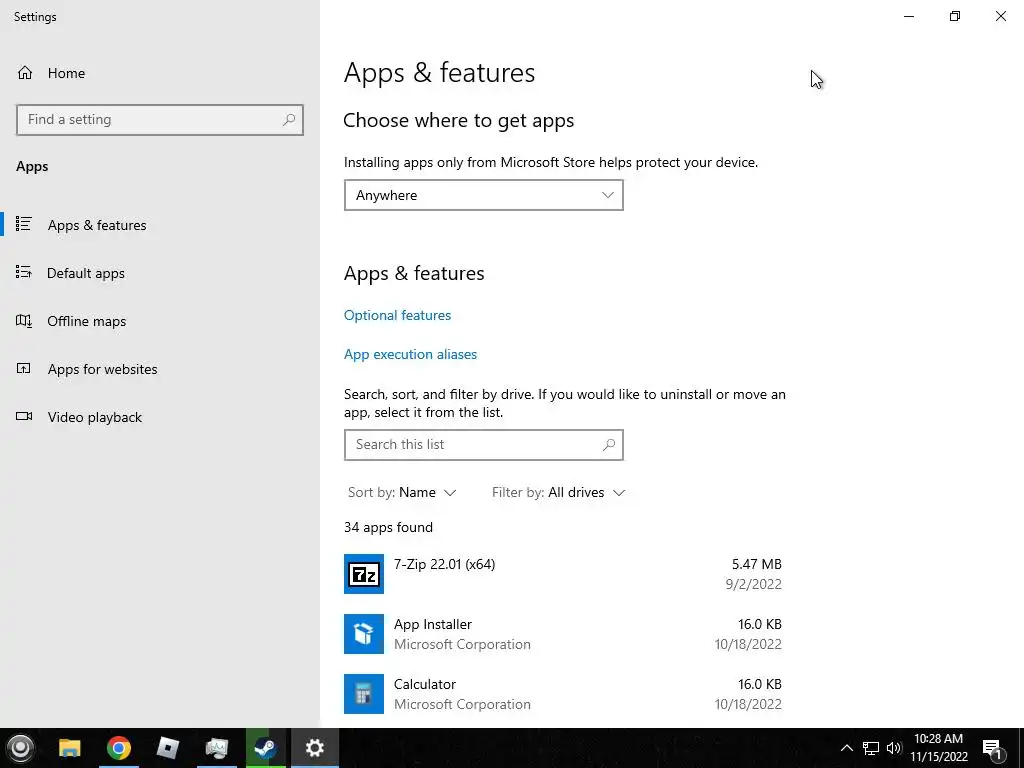The width and height of the screenshot is (1024, 768).
Task: Open Google Chrome from the taskbar
Action: pos(119,748)
